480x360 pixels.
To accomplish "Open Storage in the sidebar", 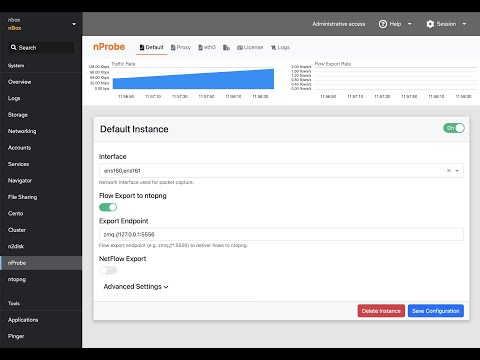I will (41, 115).
